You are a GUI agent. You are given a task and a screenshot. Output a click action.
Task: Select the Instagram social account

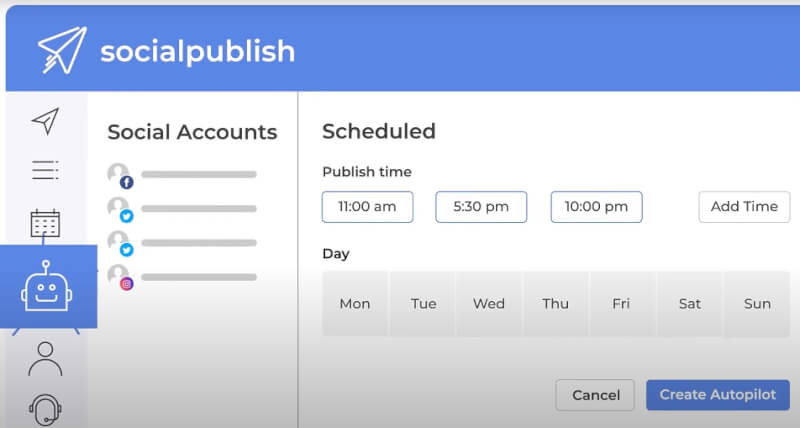(182, 278)
